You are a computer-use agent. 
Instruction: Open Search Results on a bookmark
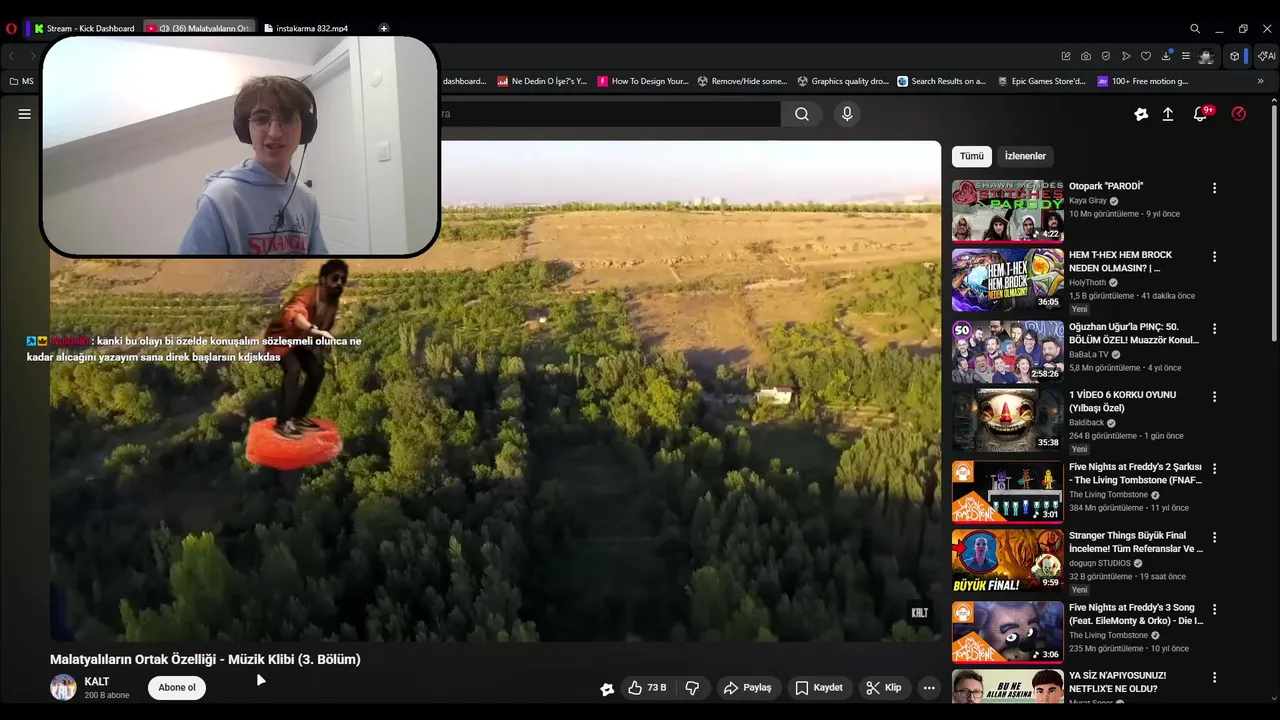coord(942,81)
